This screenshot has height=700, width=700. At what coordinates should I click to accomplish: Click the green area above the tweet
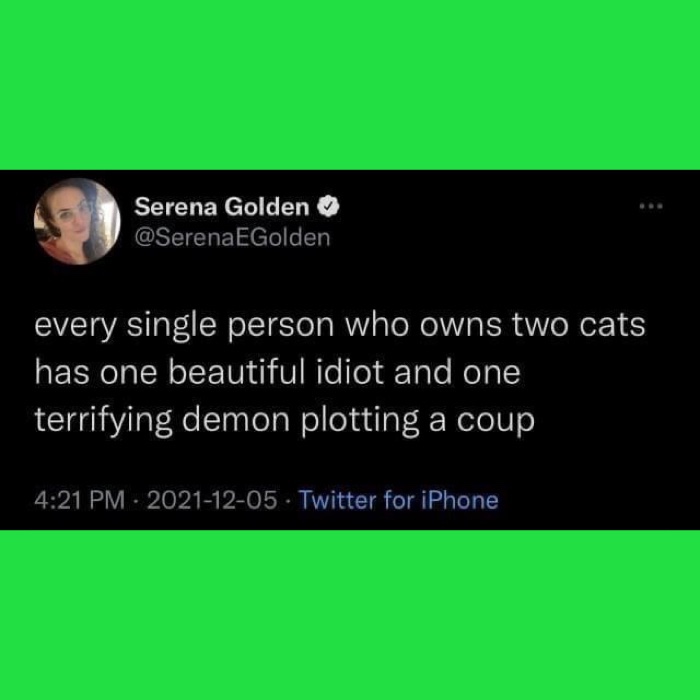point(350,85)
